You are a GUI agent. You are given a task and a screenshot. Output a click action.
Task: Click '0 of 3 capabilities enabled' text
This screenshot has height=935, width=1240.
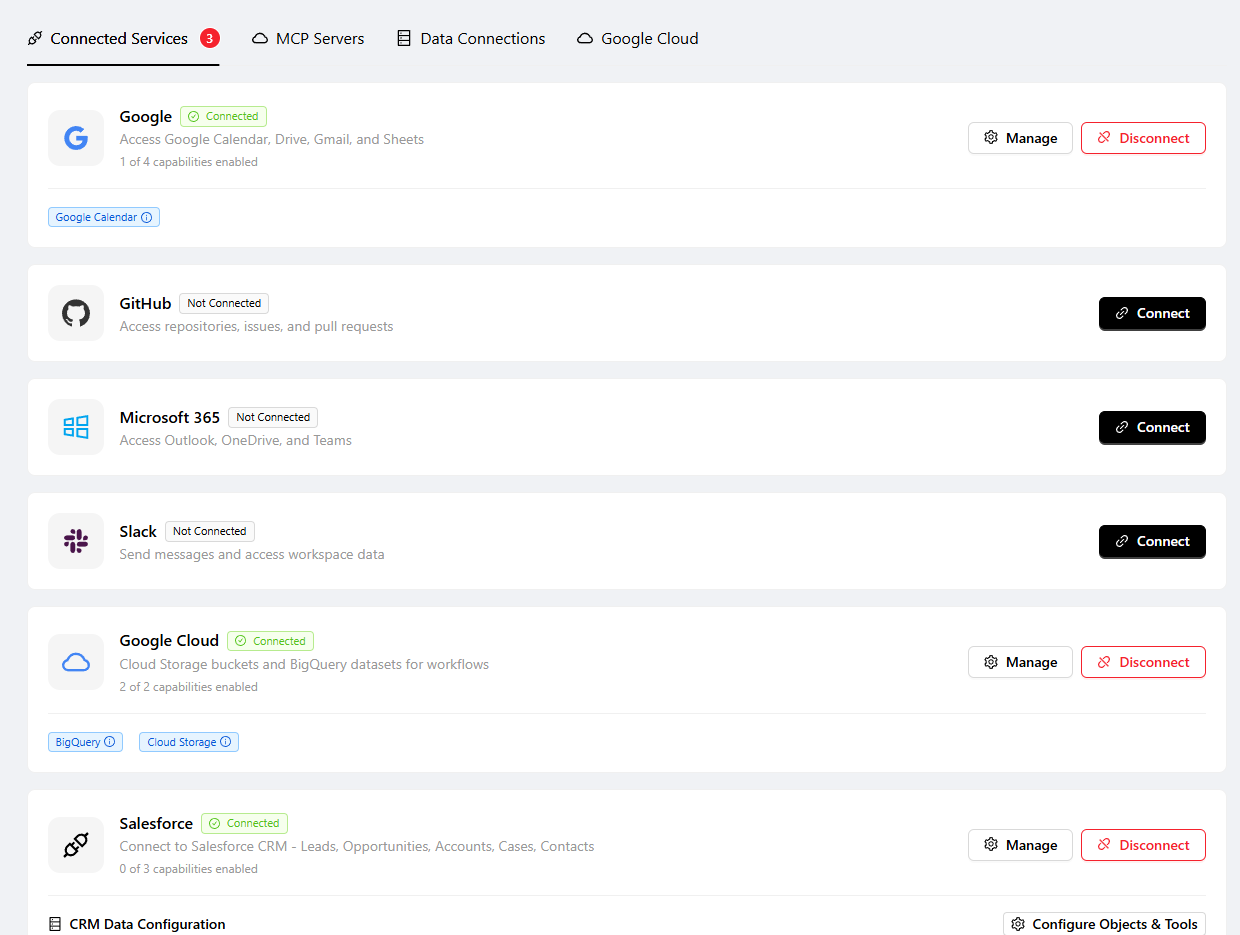coord(188,869)
